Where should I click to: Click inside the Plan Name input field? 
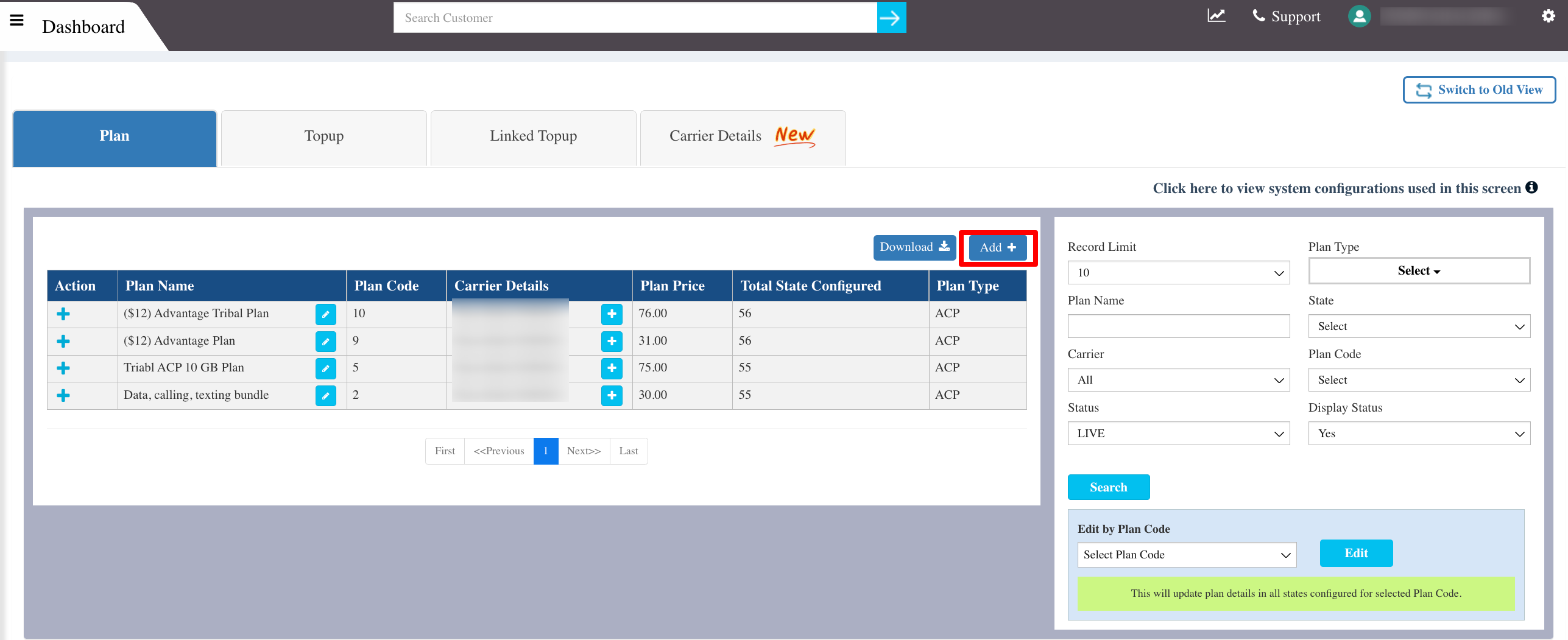point(1178,326)
